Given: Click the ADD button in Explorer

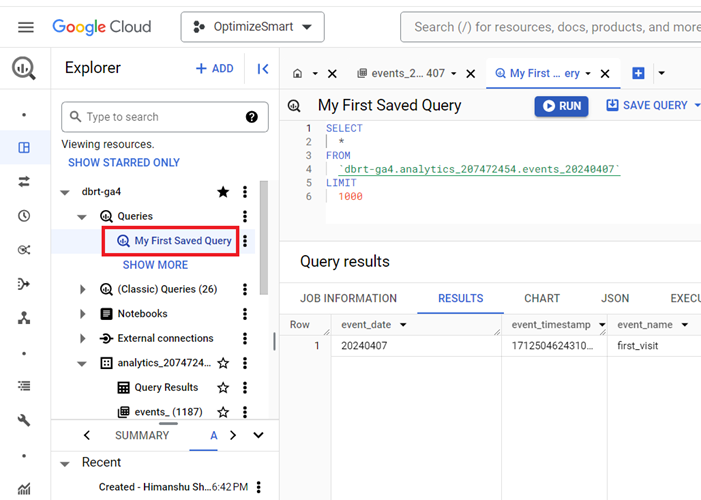Looking at the screenshot, I should pos(215,68).
